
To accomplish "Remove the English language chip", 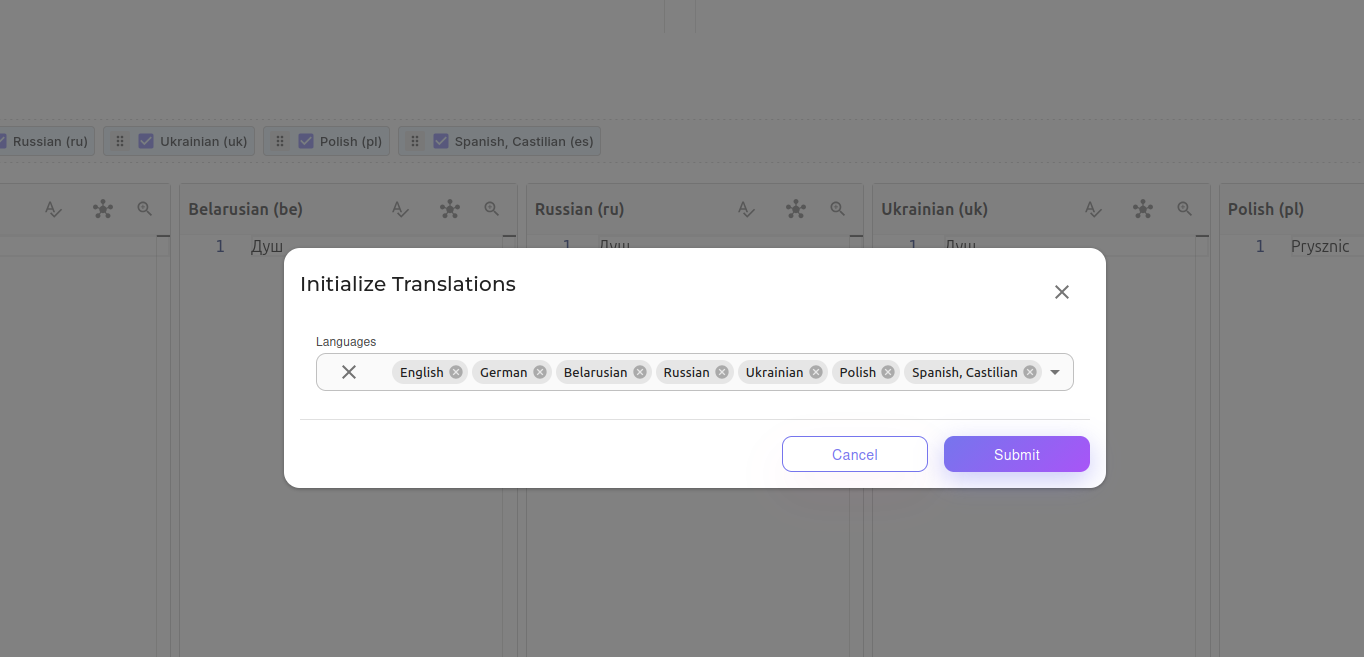I will tap(456, 372).
